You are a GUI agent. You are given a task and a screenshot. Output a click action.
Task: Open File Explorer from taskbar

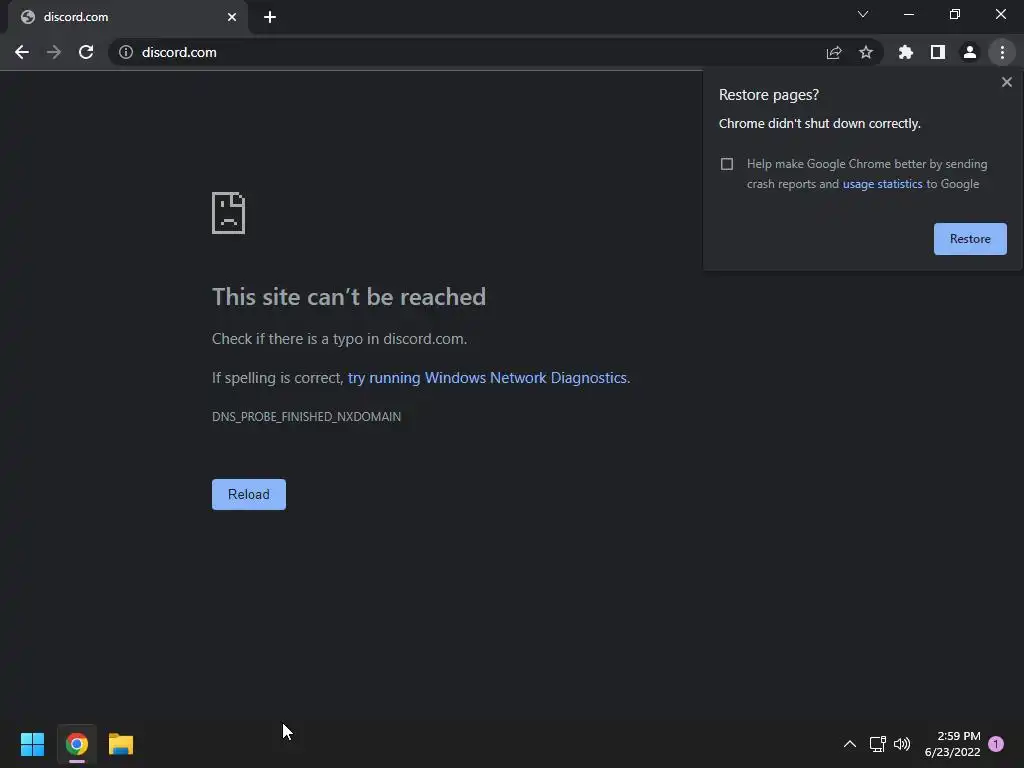[121, 744]
